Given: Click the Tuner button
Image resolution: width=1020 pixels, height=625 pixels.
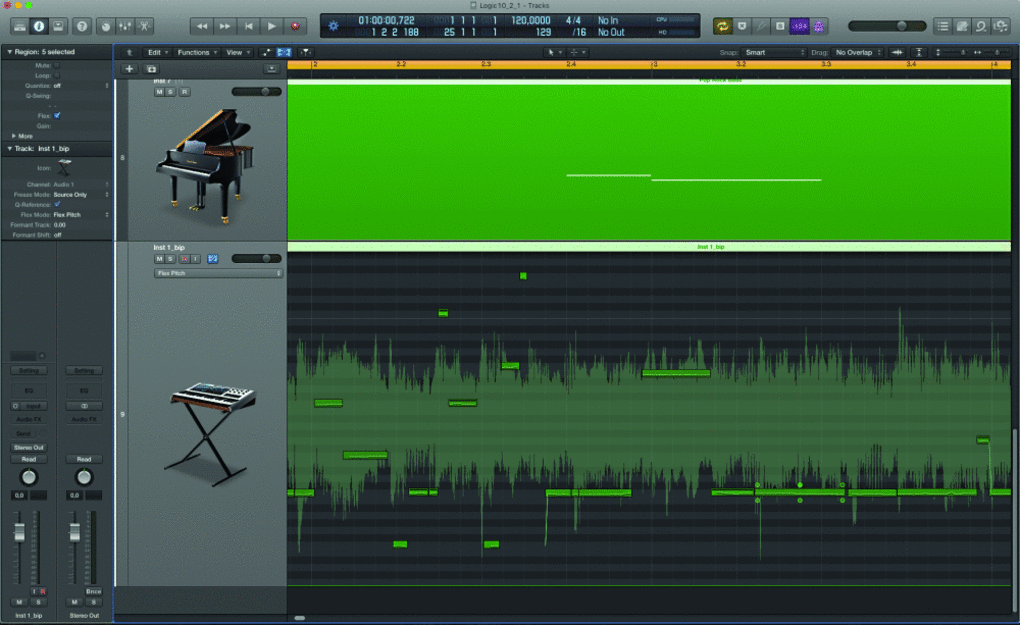Looking at the screenshot, I should 761,27.
